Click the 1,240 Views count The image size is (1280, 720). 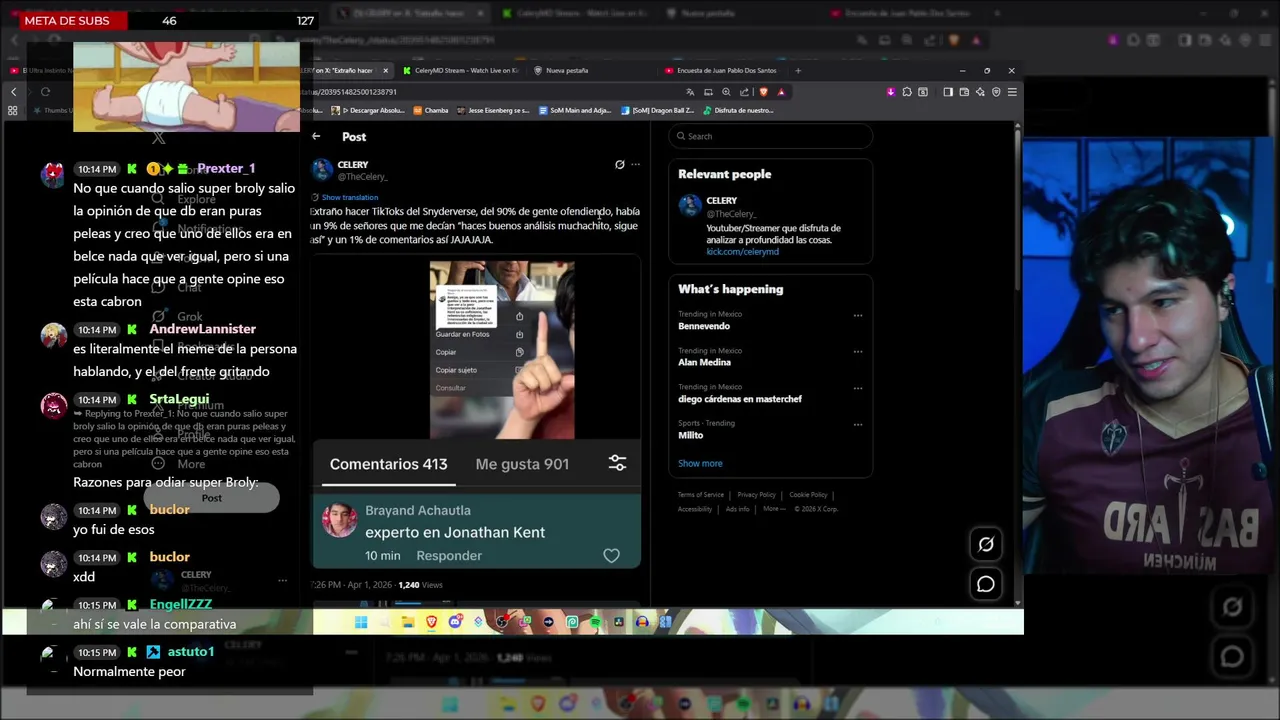(420, 585)
